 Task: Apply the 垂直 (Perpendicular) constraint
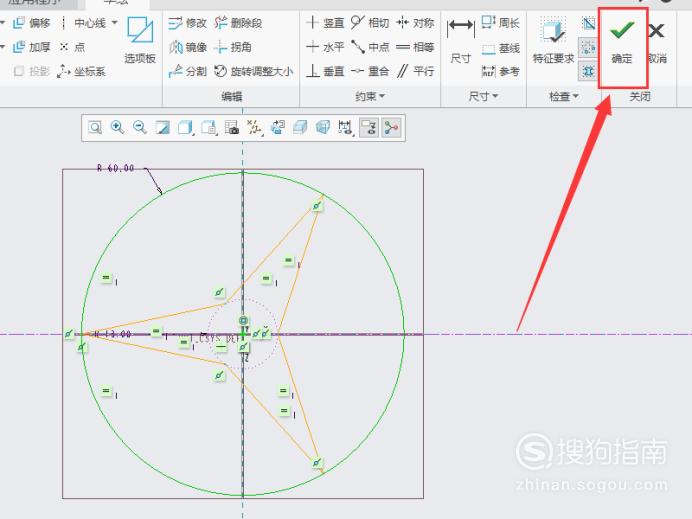325,71
